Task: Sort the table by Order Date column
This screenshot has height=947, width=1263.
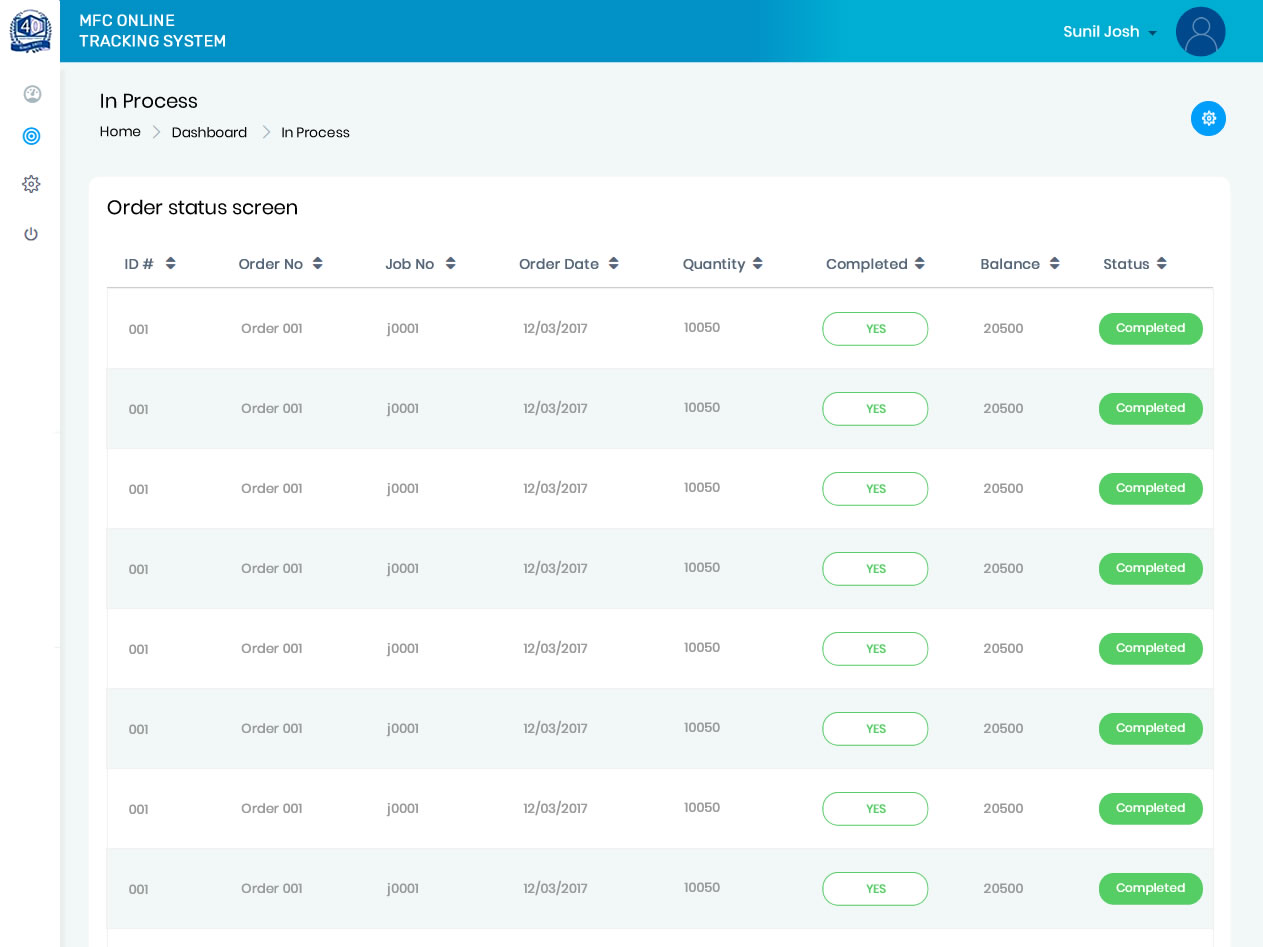Action: tap(568, 264)
